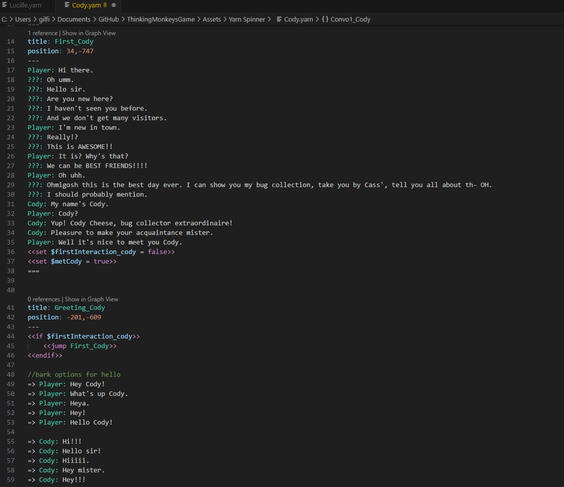Click the file icon on Cody.yarn tab
The width and height of the screenshot is (564, 487).
67,5
